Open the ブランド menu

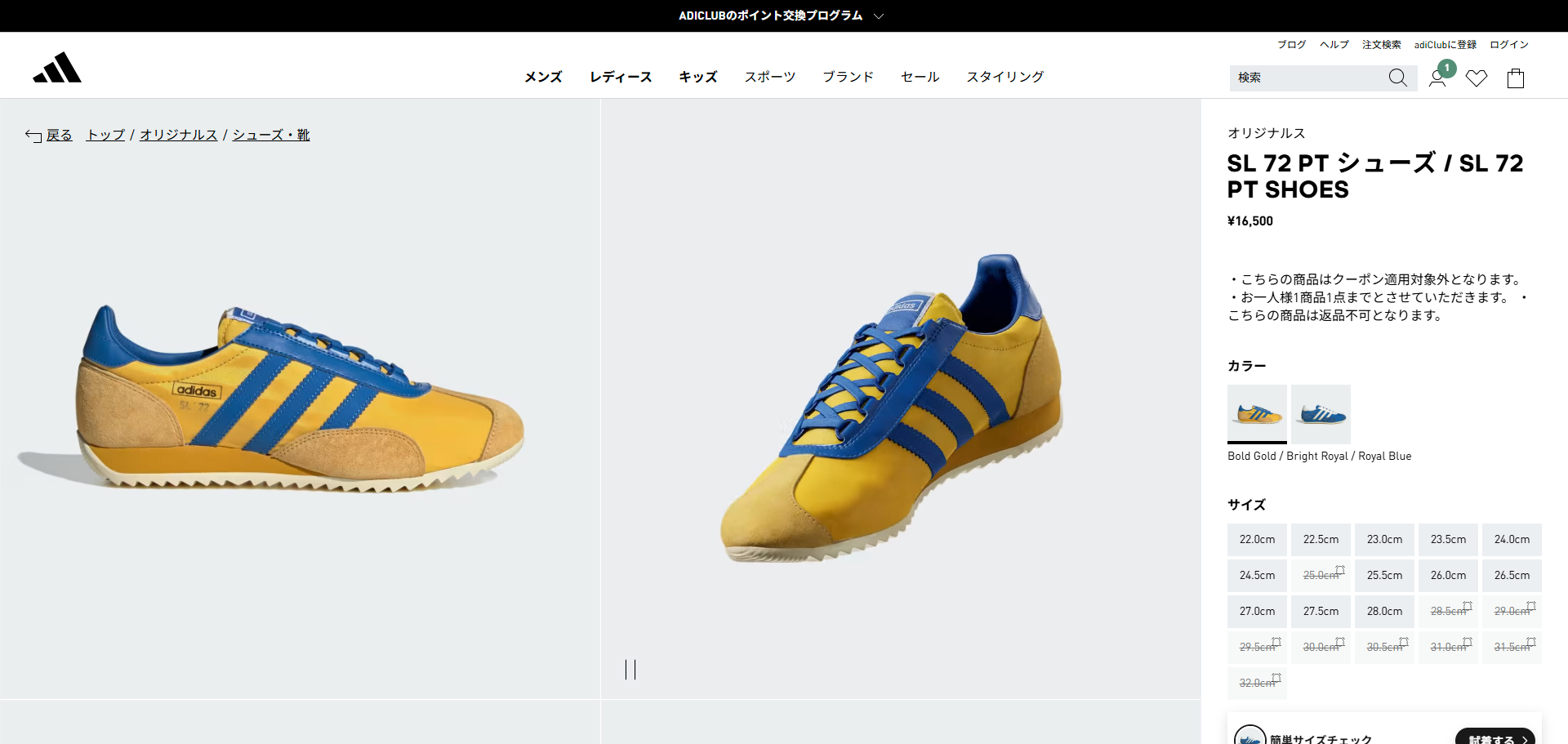point(848,77)
